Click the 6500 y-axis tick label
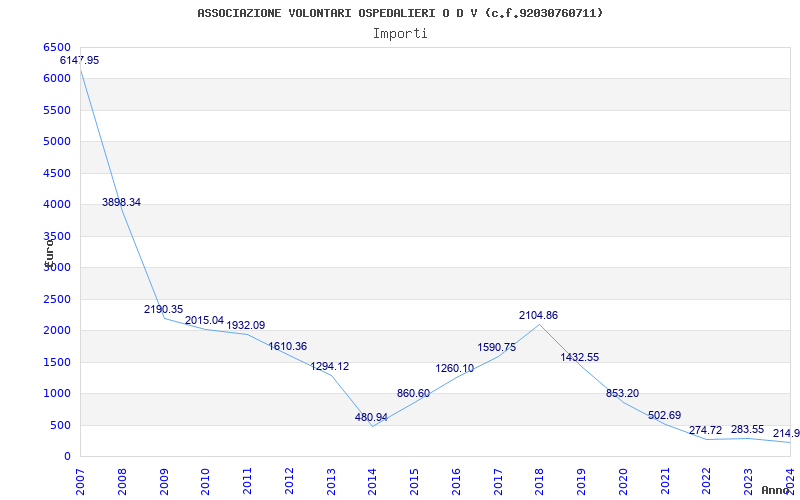 tap(57, 47)
